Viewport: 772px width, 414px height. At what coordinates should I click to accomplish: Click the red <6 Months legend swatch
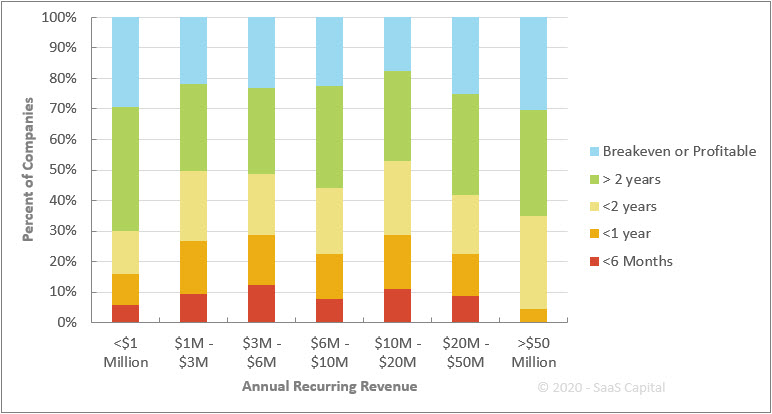pyautogui.click(x=594, y=261)
